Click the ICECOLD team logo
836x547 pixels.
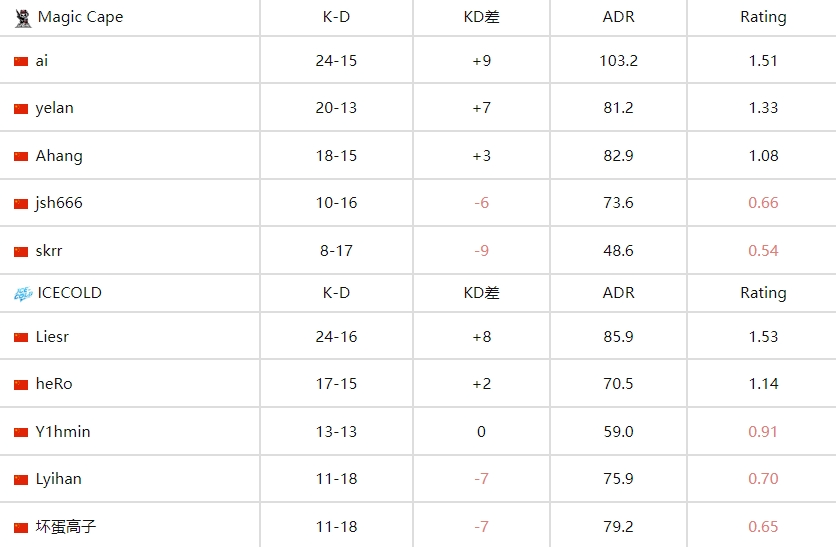[22, 293]
